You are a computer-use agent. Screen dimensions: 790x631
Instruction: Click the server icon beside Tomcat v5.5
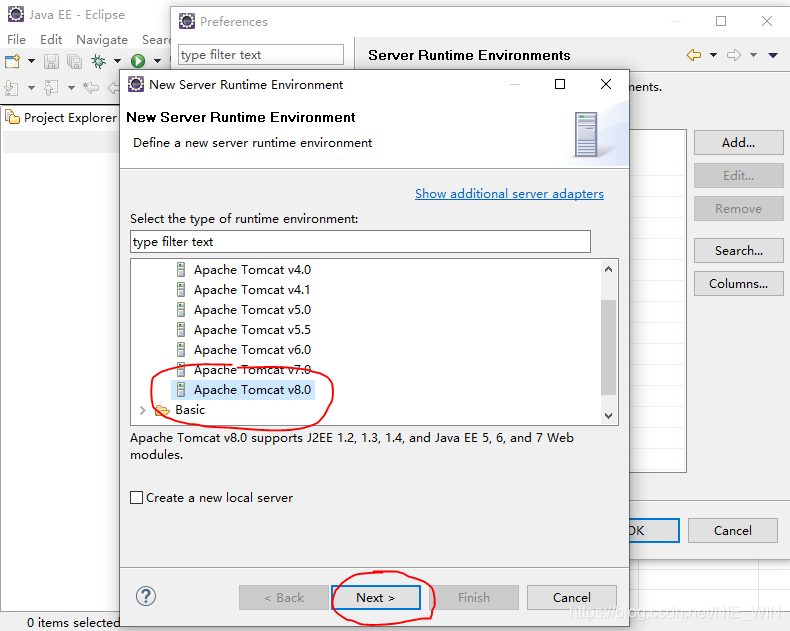(x=181, y=330)
